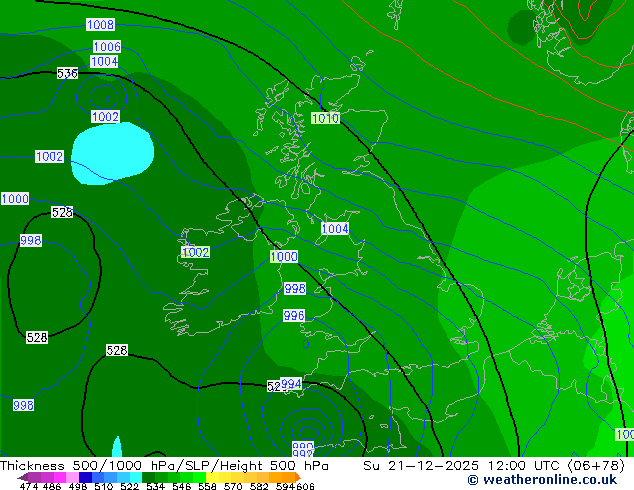Click the 1008 isobar label
This screenshot has height=490, width=634.
(100, 25)
